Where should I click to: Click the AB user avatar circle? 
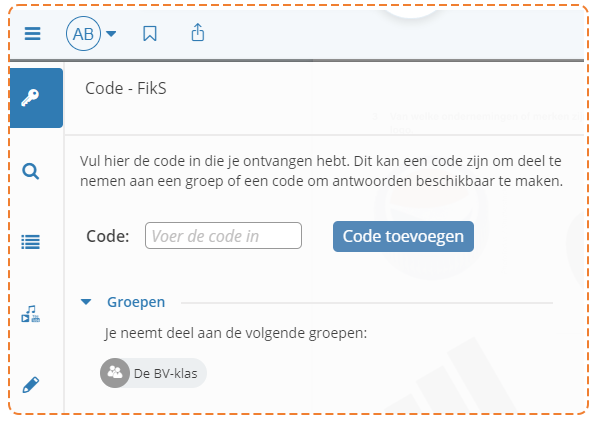pos(83,34)
